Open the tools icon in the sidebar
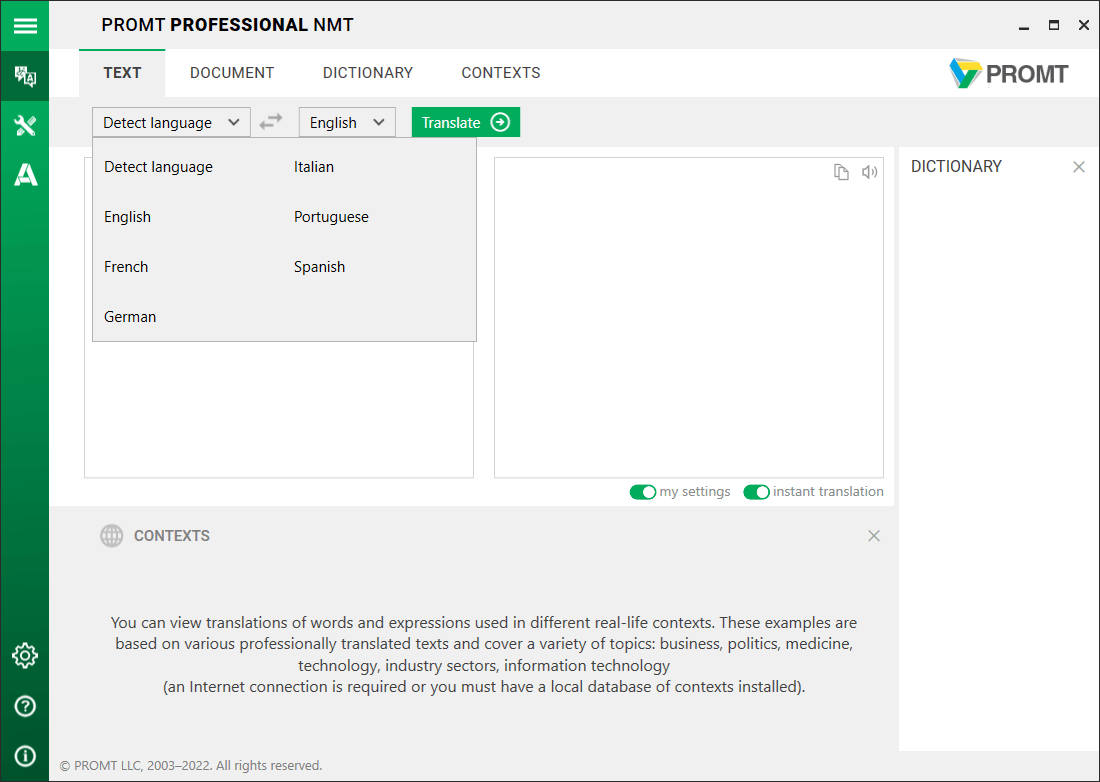 [x=25, y=126]
